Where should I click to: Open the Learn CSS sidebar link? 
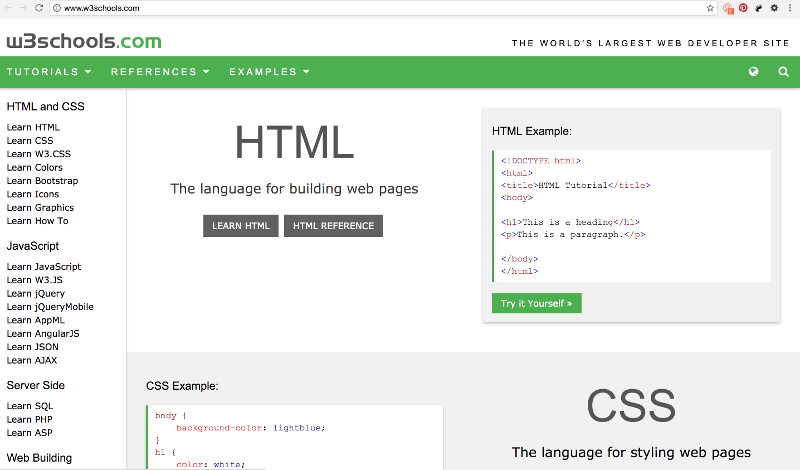(30, 141)
